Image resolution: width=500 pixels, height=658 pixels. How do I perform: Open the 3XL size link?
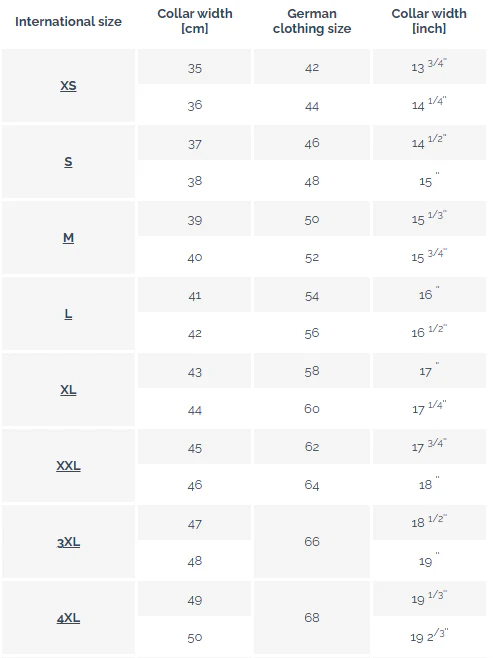point(68,542)
